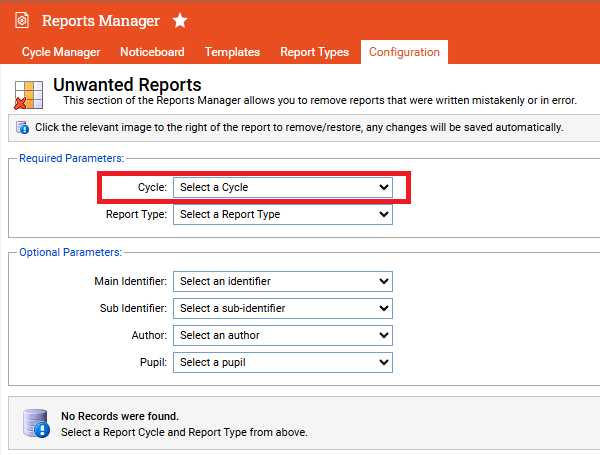The image size is (600, 455).
Task: Expand the Sub Identifier dropdown
Action: tap(283, 308)
